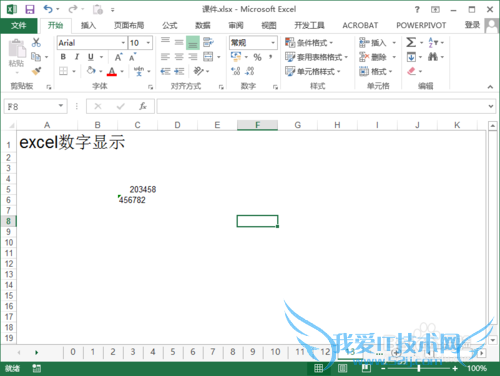Toggle wrap text icon
Screen dimensions: 500x376
click(208, 42)
